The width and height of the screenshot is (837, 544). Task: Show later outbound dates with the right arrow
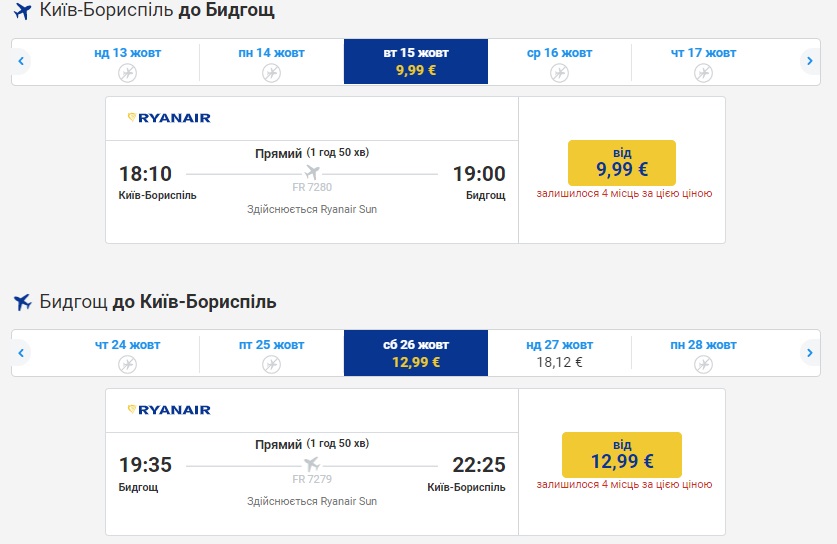[x=809, y=61]
